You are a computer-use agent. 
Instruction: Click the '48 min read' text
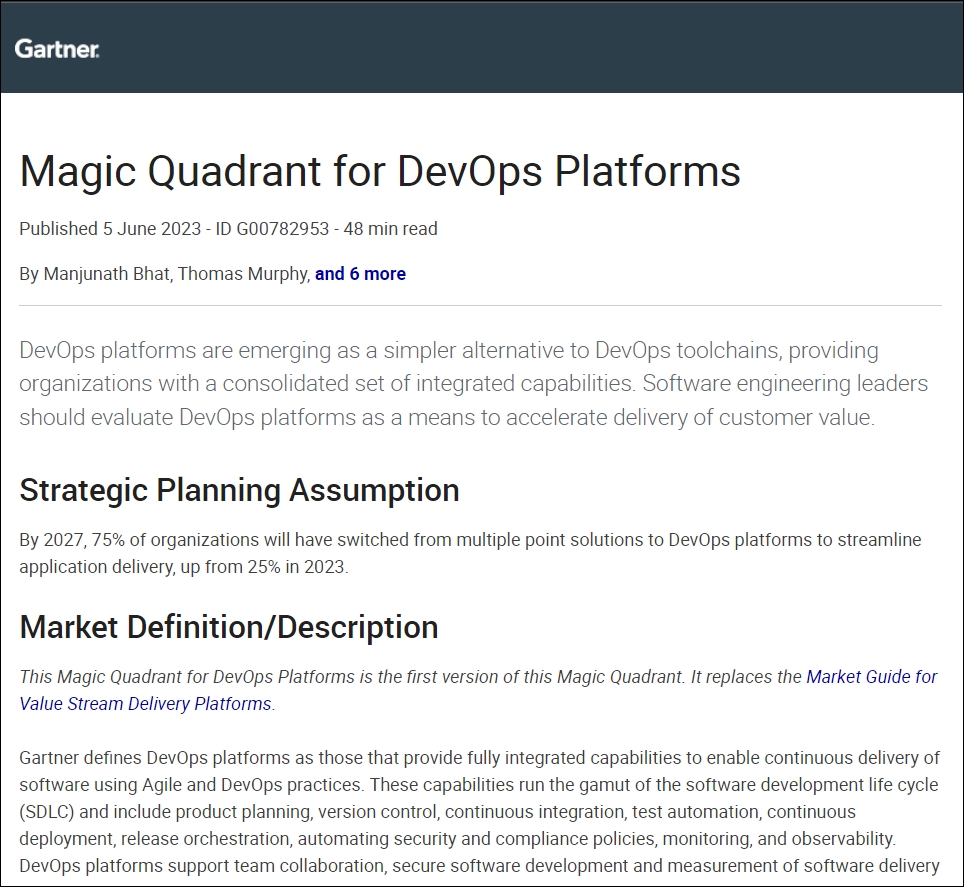coord(390,229)
